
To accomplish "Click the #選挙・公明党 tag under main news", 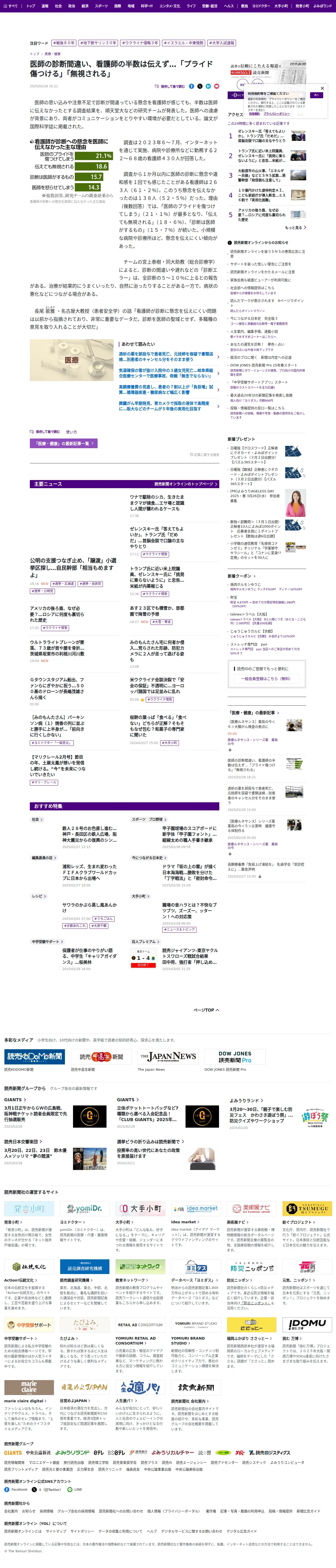I will point(42,591).
